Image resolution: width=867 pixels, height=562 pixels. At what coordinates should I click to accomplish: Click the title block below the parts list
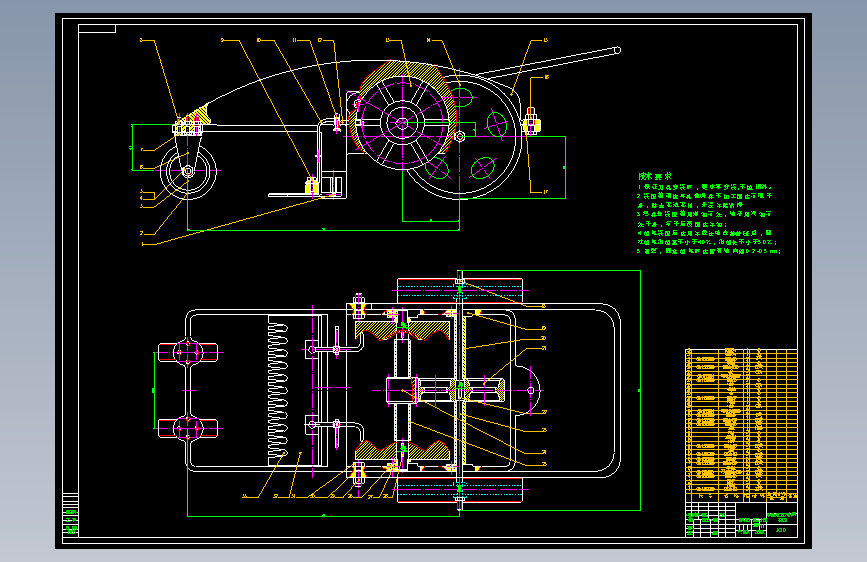pyautogui.click(x=741, y=519)
